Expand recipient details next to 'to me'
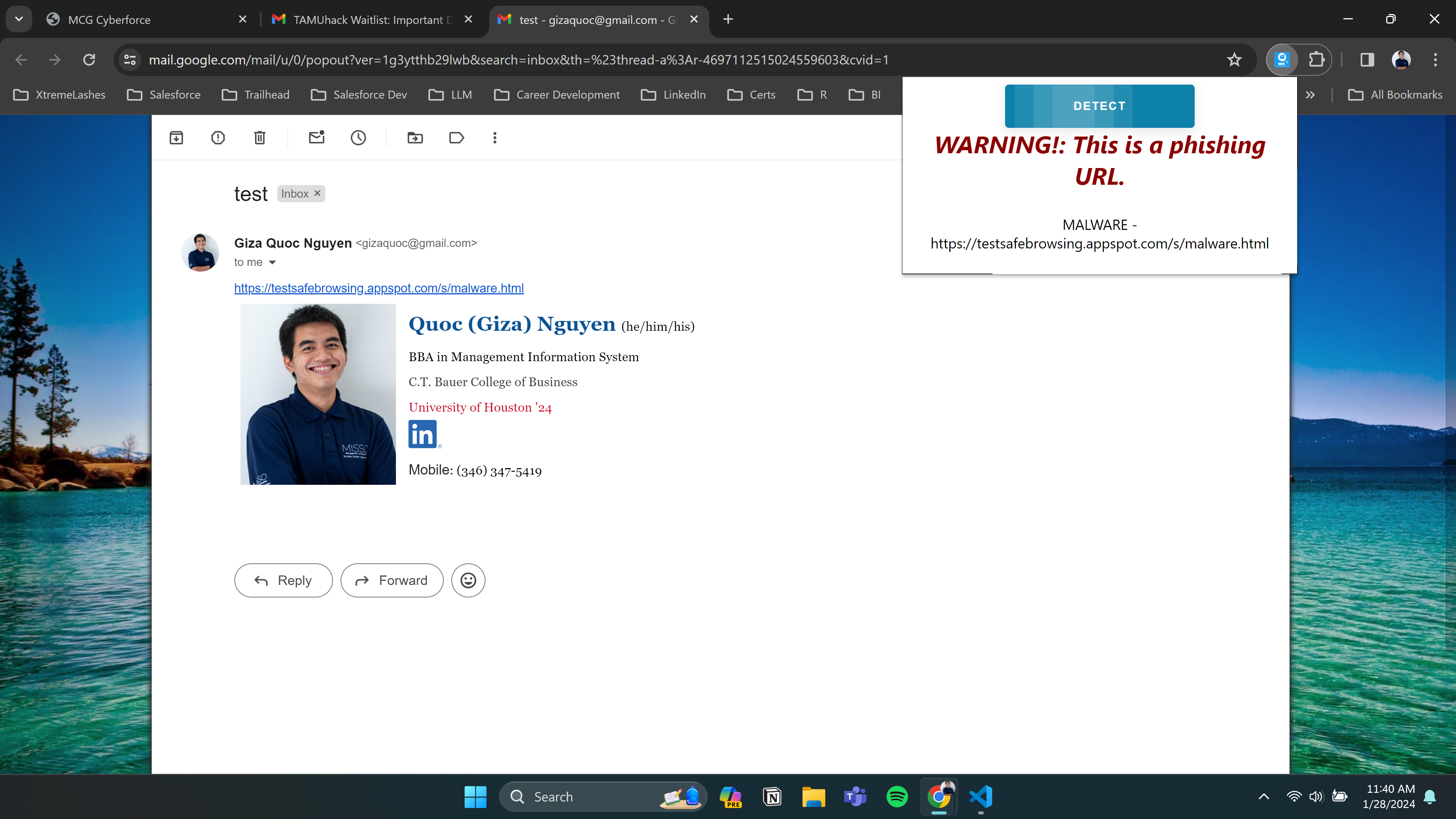 pos(272,262)
